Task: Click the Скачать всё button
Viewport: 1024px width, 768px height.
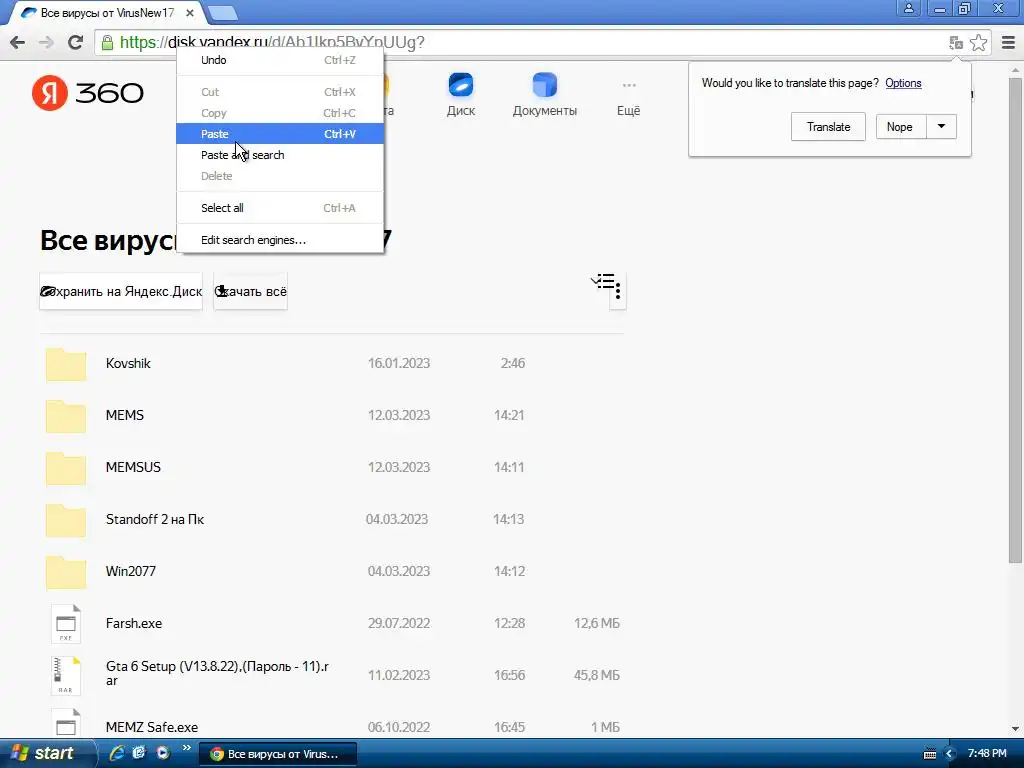Action: [250, 291]
